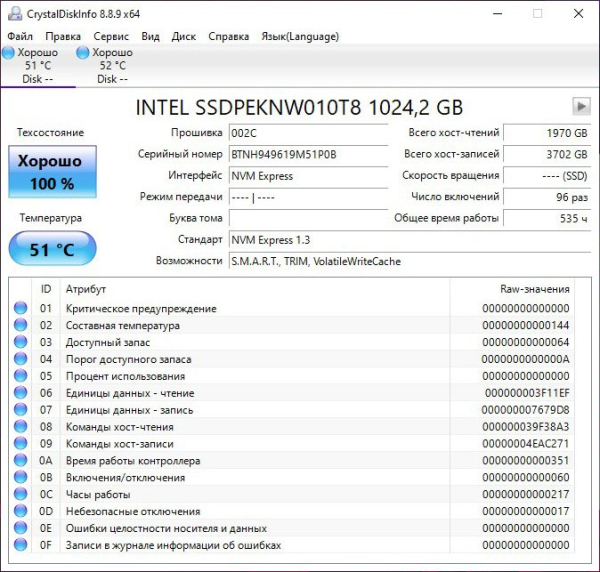Click status orb for Единицы данных - чтение row
The height and width of the screenshot is (572, 600).
click(21, 393)
